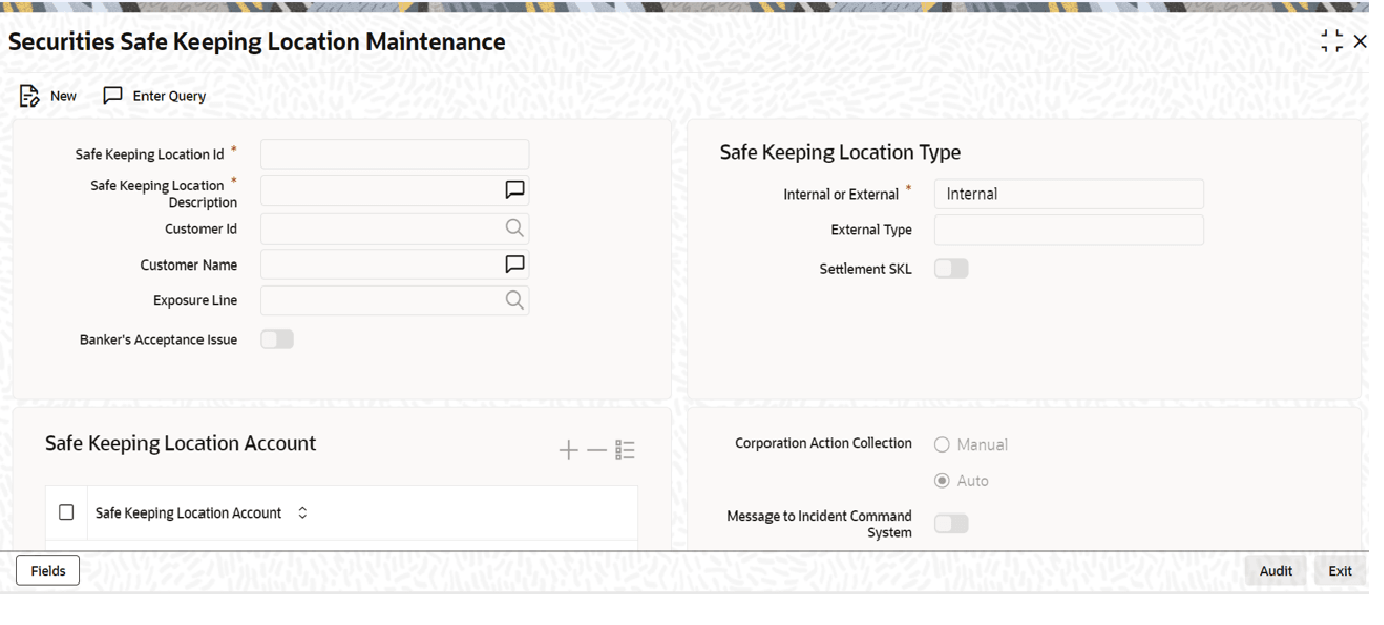The width and height of the screenshot is (1384, 625).
Task: Add a row to Safe Keeping Location Account
Action: click(569, 451)
